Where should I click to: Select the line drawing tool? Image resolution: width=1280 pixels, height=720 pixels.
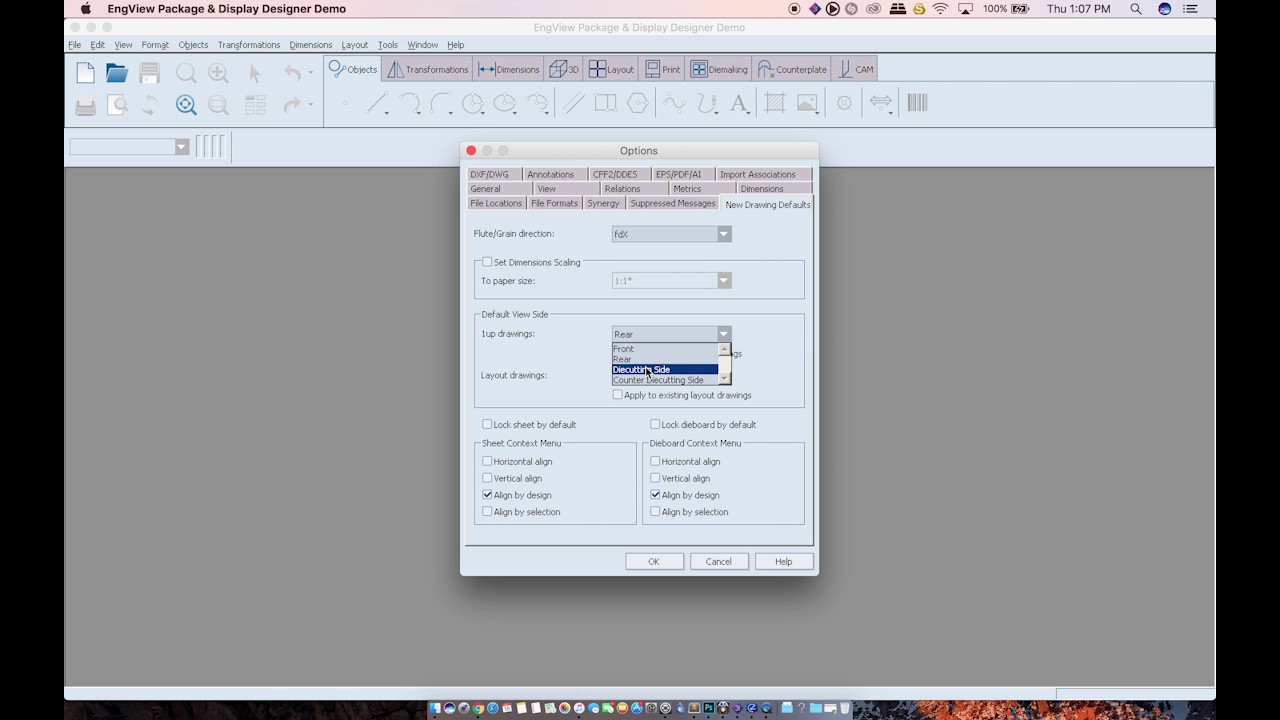[377, 103]
